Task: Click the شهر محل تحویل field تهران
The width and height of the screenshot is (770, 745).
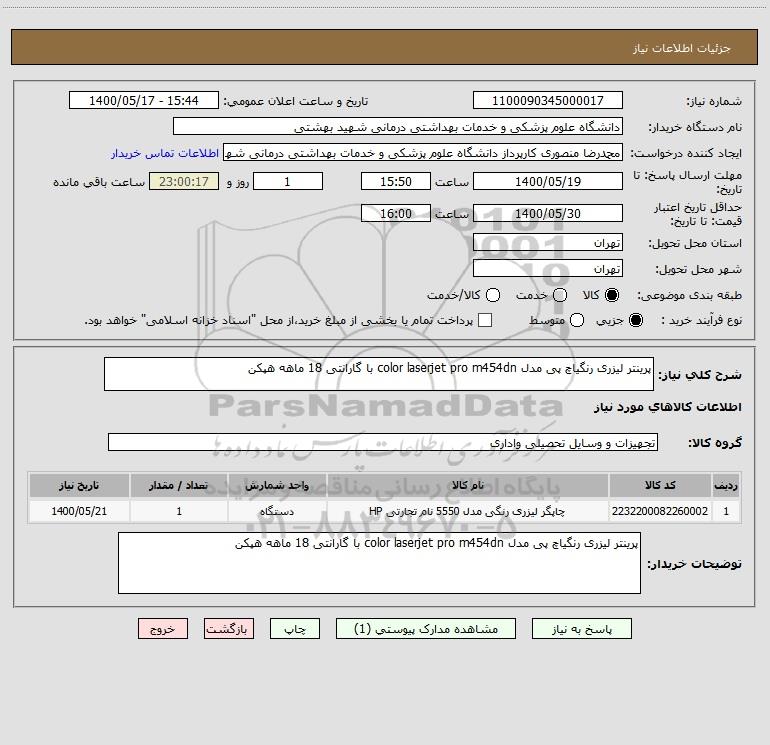Action: point(548,269)
